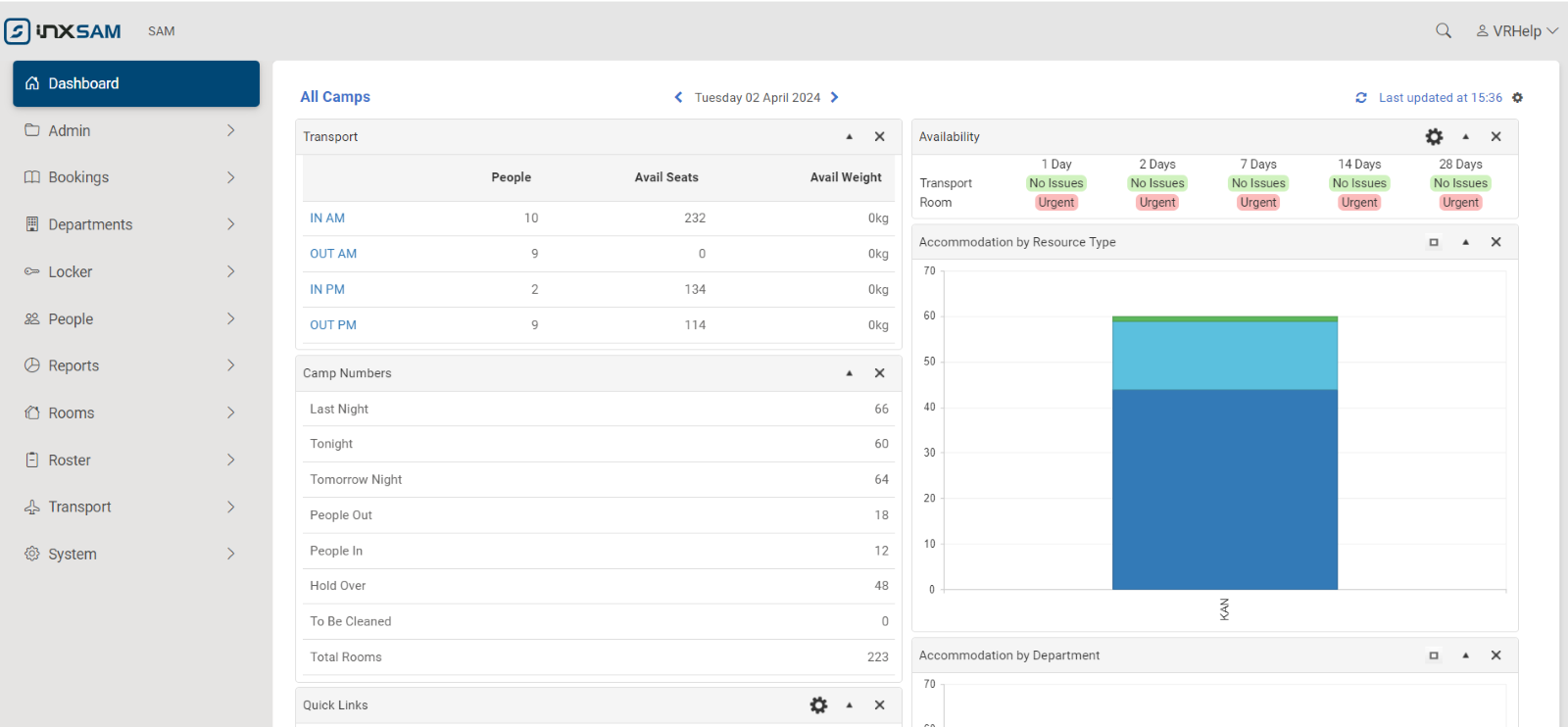Open Quick Links settings gear
The image size is (1568, 727).
pos(819,705)
